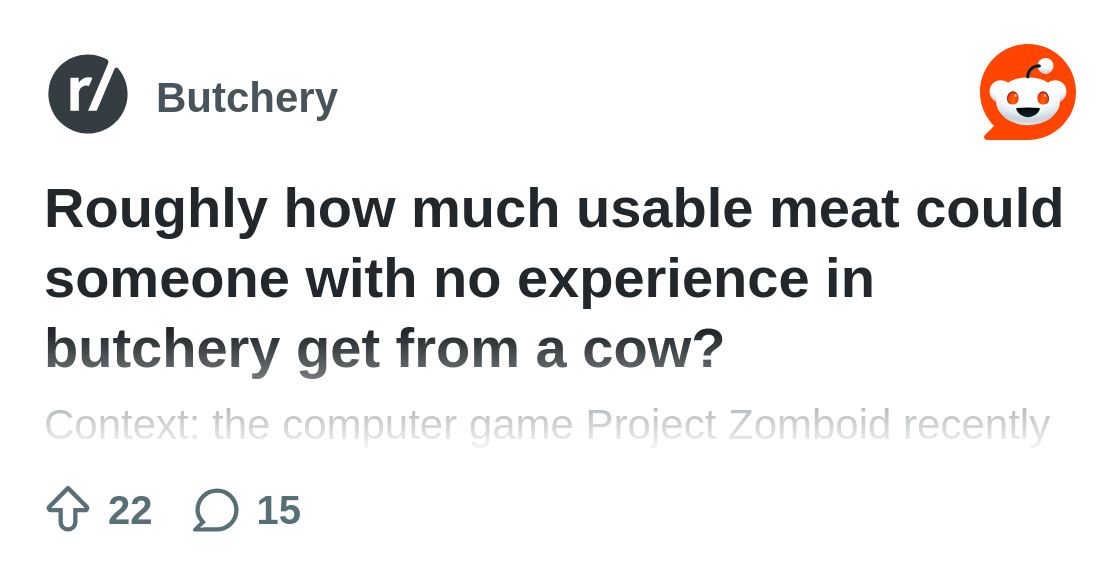Click the title line 'someone with no experience in'
The image size is (1120, 584).
coord(459,278)
